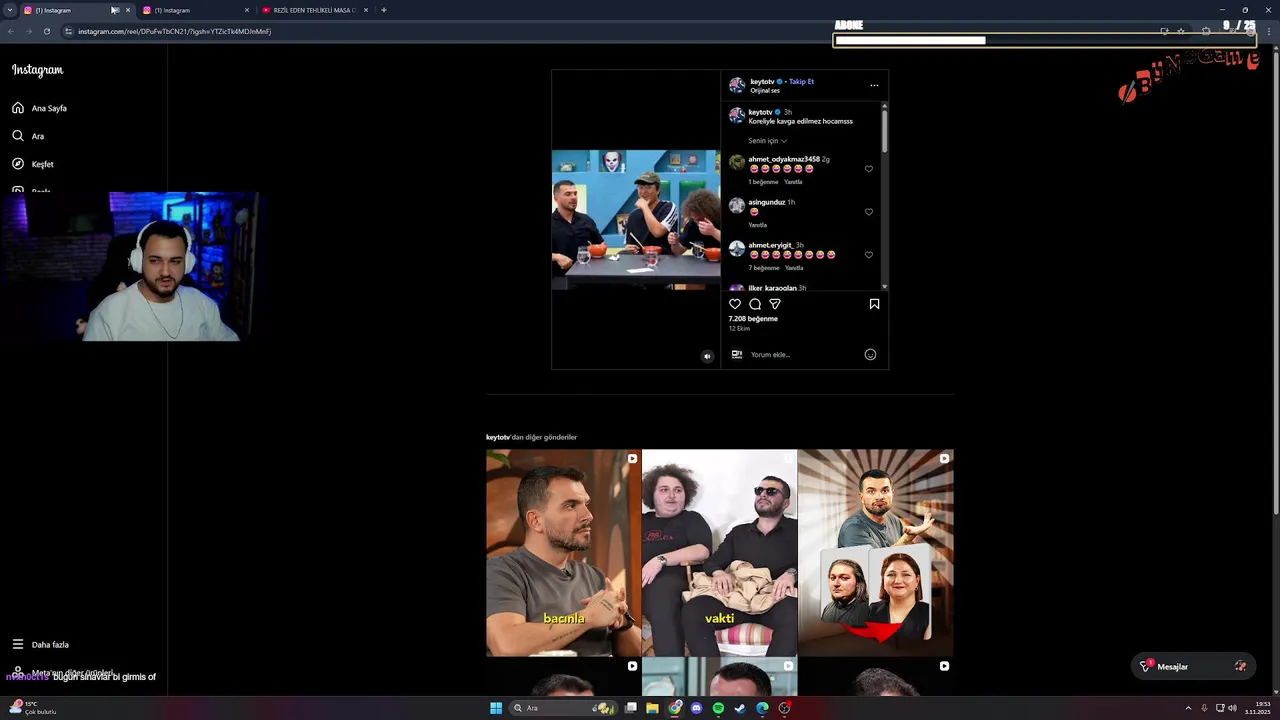Follow keytotv with Takip Et
This screenshot has width=1280, height=720.
click(801, 81)
